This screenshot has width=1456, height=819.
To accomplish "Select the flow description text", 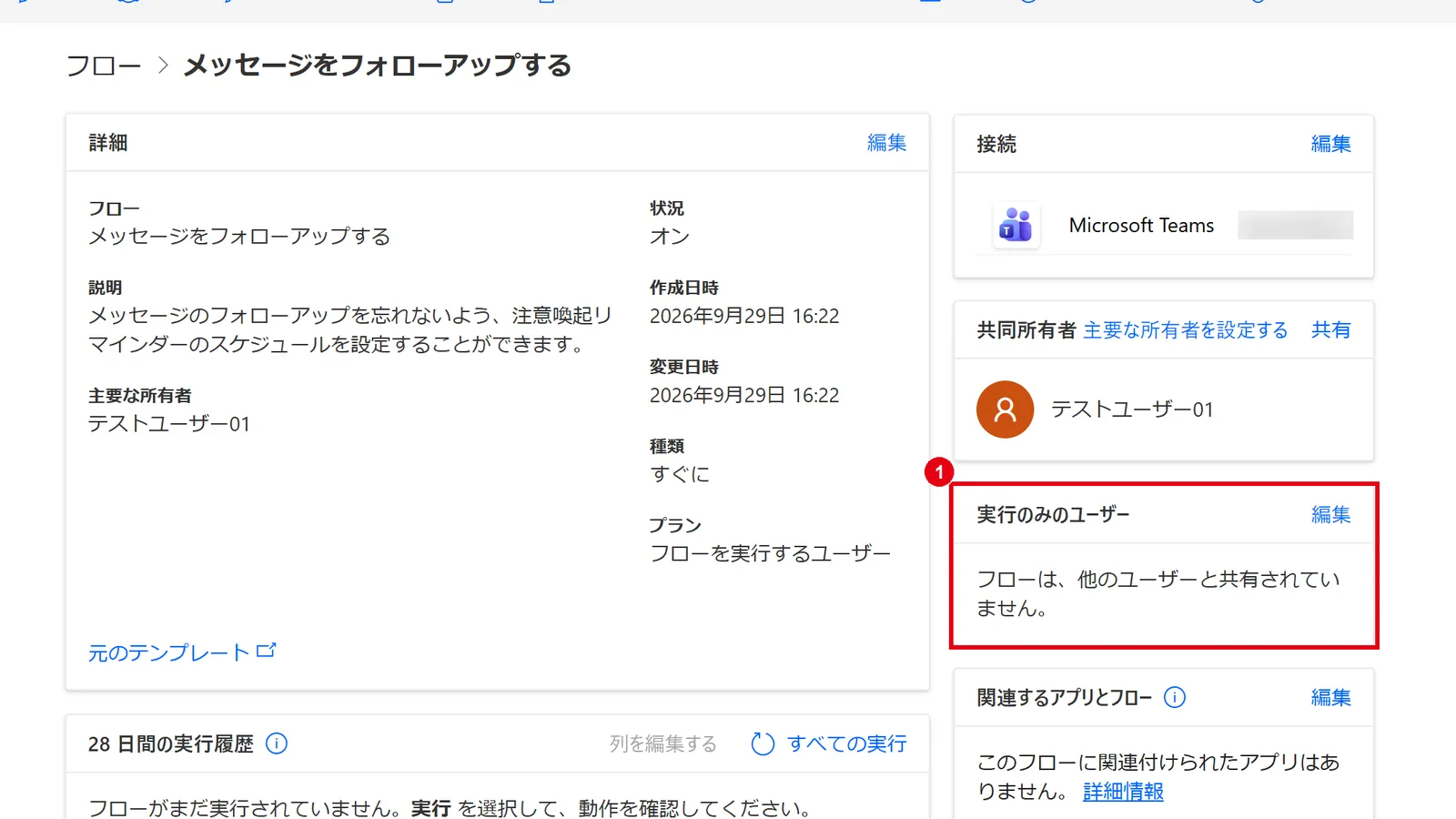I will [350, 329].
